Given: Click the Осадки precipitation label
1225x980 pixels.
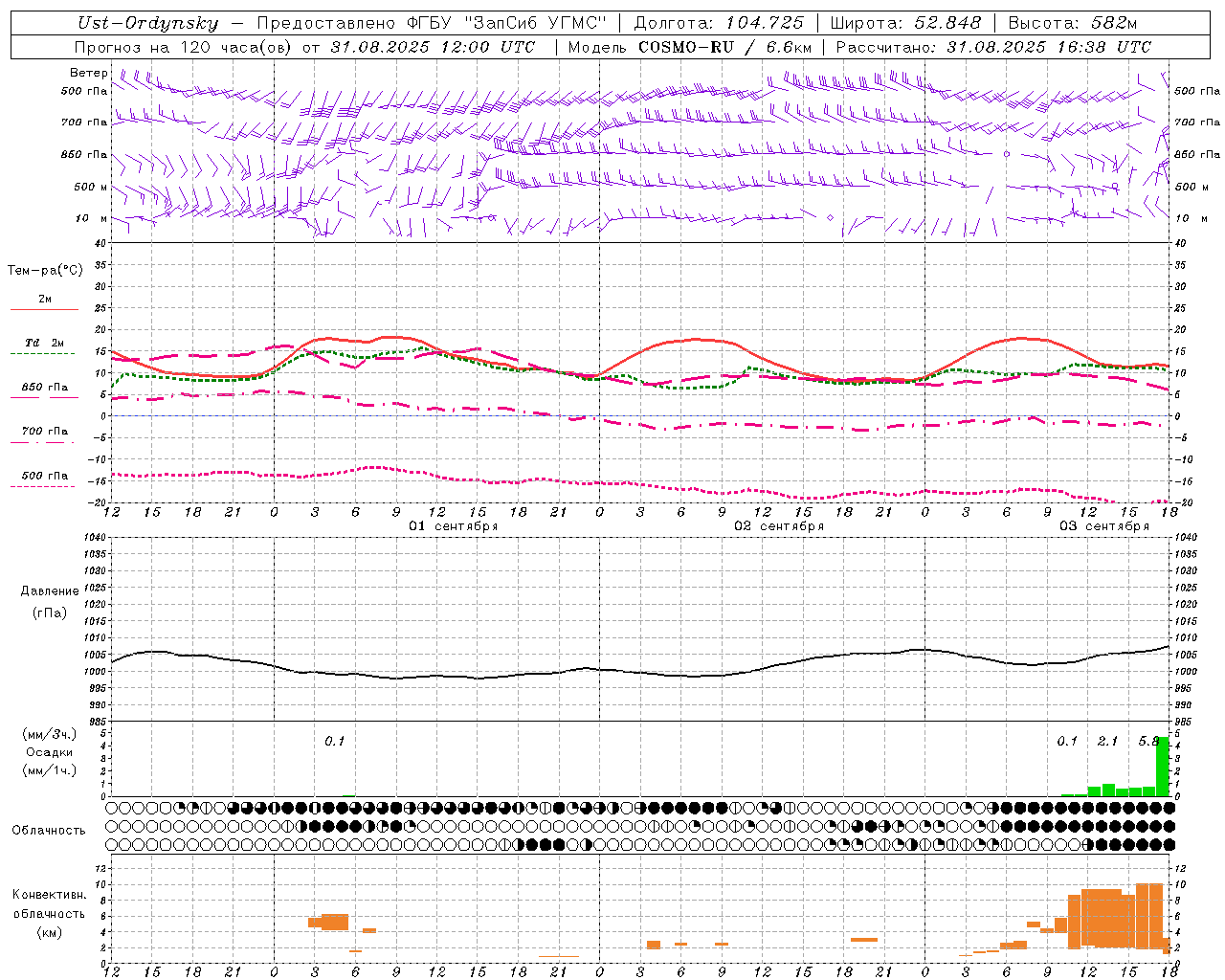Looking at the screenshot, I should click(50, 752).
